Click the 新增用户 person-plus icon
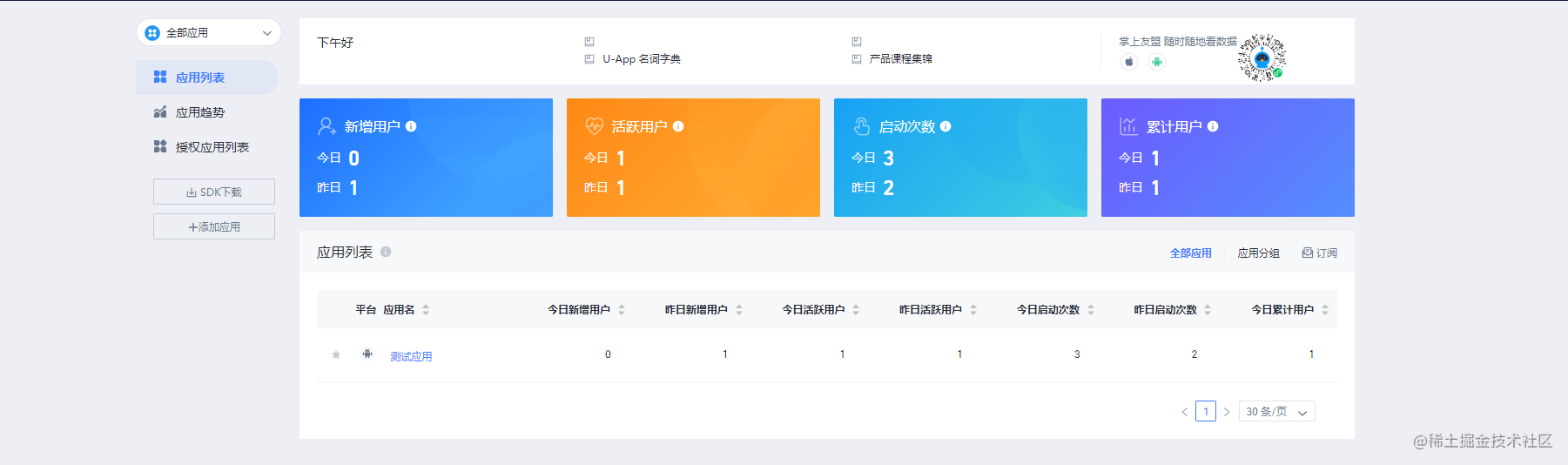Viewport: 1568px width, 465px height. pos(327,126)
